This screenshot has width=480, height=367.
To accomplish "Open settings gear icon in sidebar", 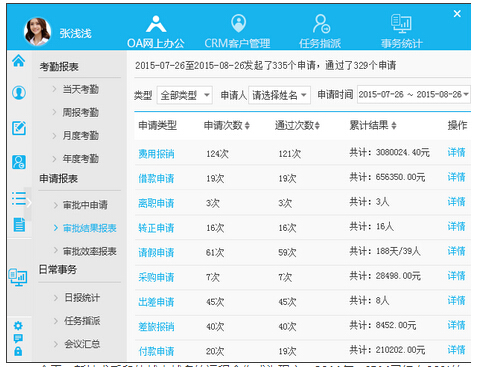I will (18, 325).
